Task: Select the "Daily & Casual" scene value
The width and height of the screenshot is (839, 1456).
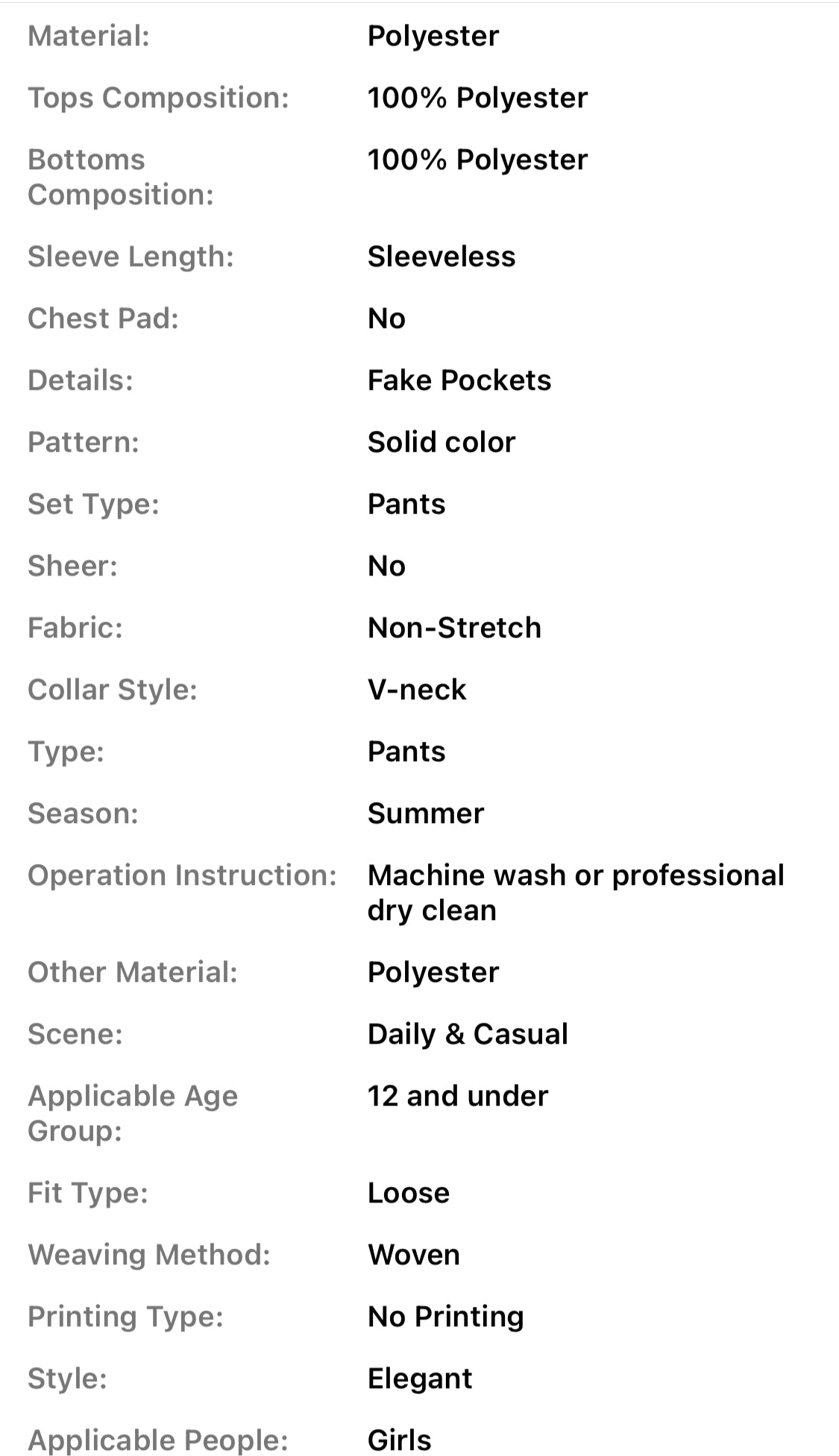Action: pos(468,1034)
